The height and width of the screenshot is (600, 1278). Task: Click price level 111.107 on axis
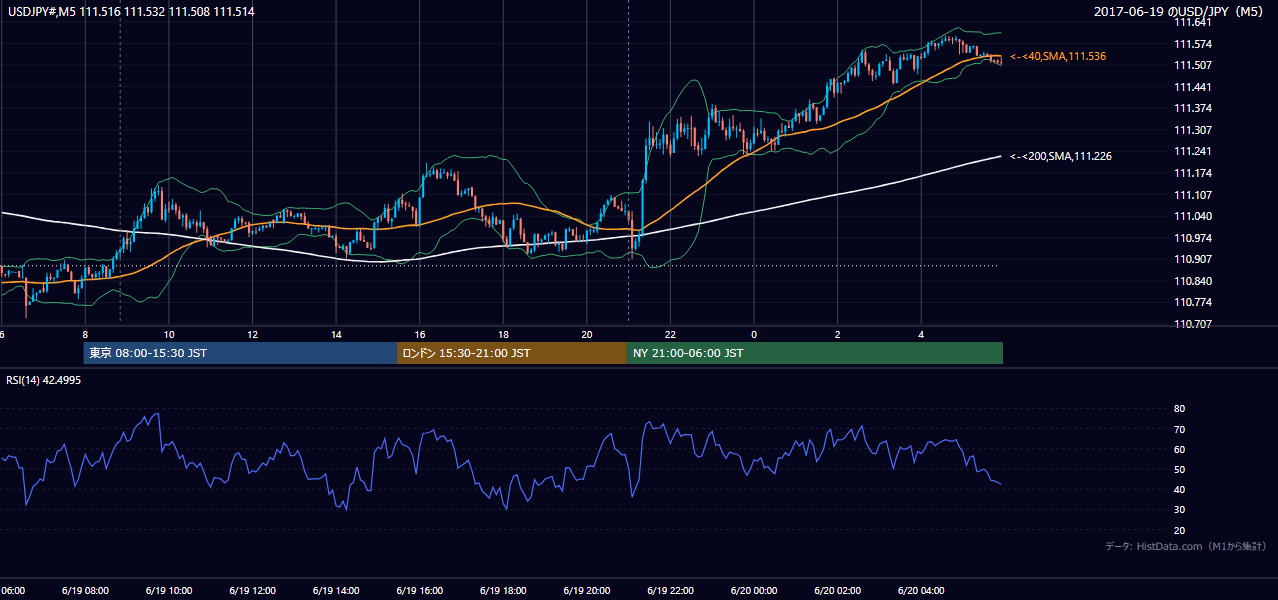coord(1193,195)
